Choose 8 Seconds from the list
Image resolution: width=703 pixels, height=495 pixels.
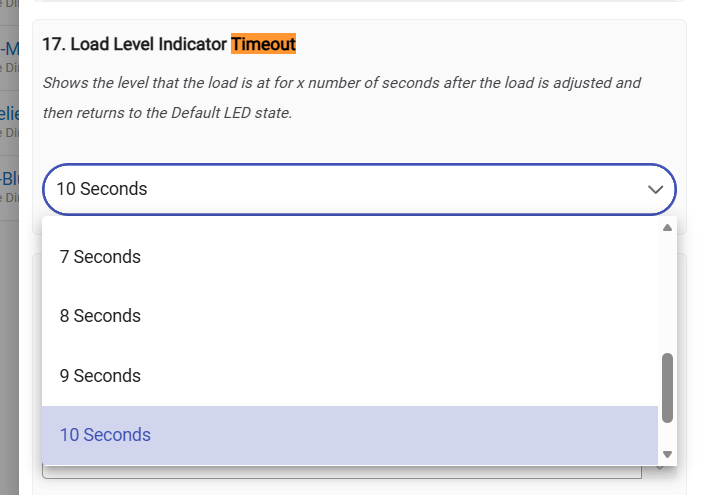(100, 316)
